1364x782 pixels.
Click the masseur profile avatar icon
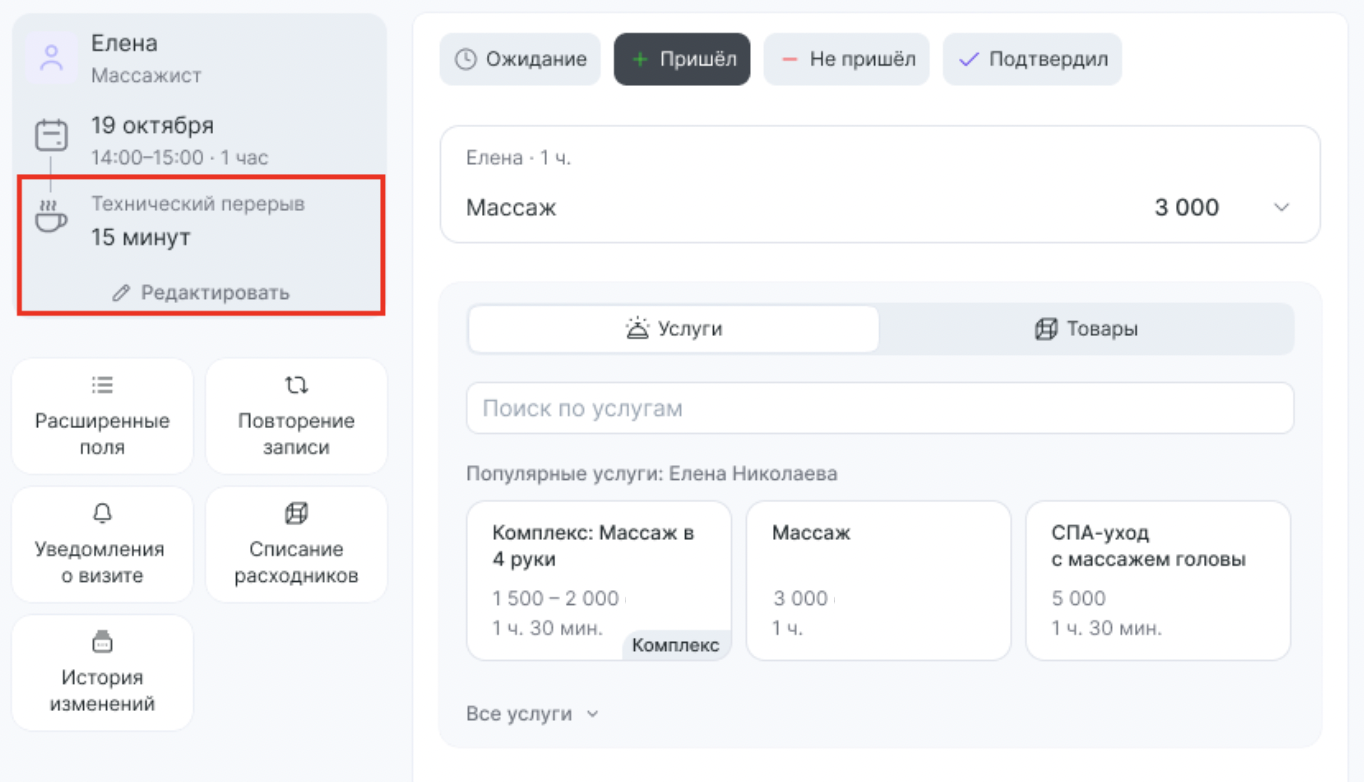[51, 57]
